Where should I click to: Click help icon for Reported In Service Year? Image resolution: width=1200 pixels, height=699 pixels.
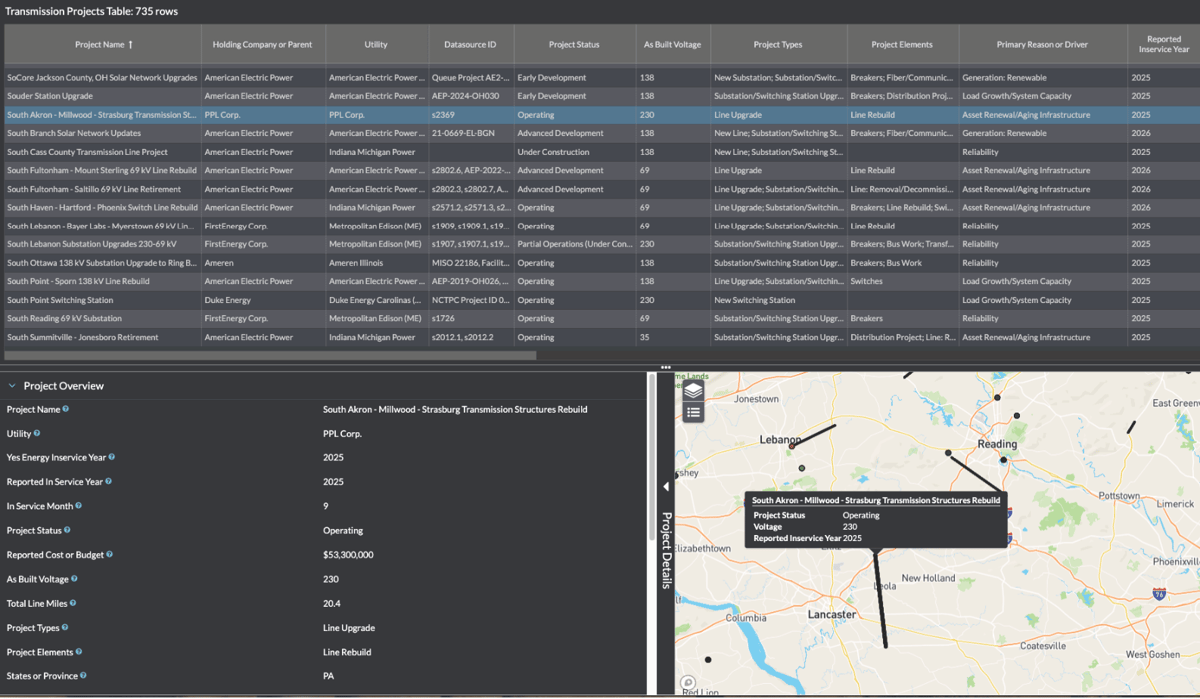coord(108,481)
